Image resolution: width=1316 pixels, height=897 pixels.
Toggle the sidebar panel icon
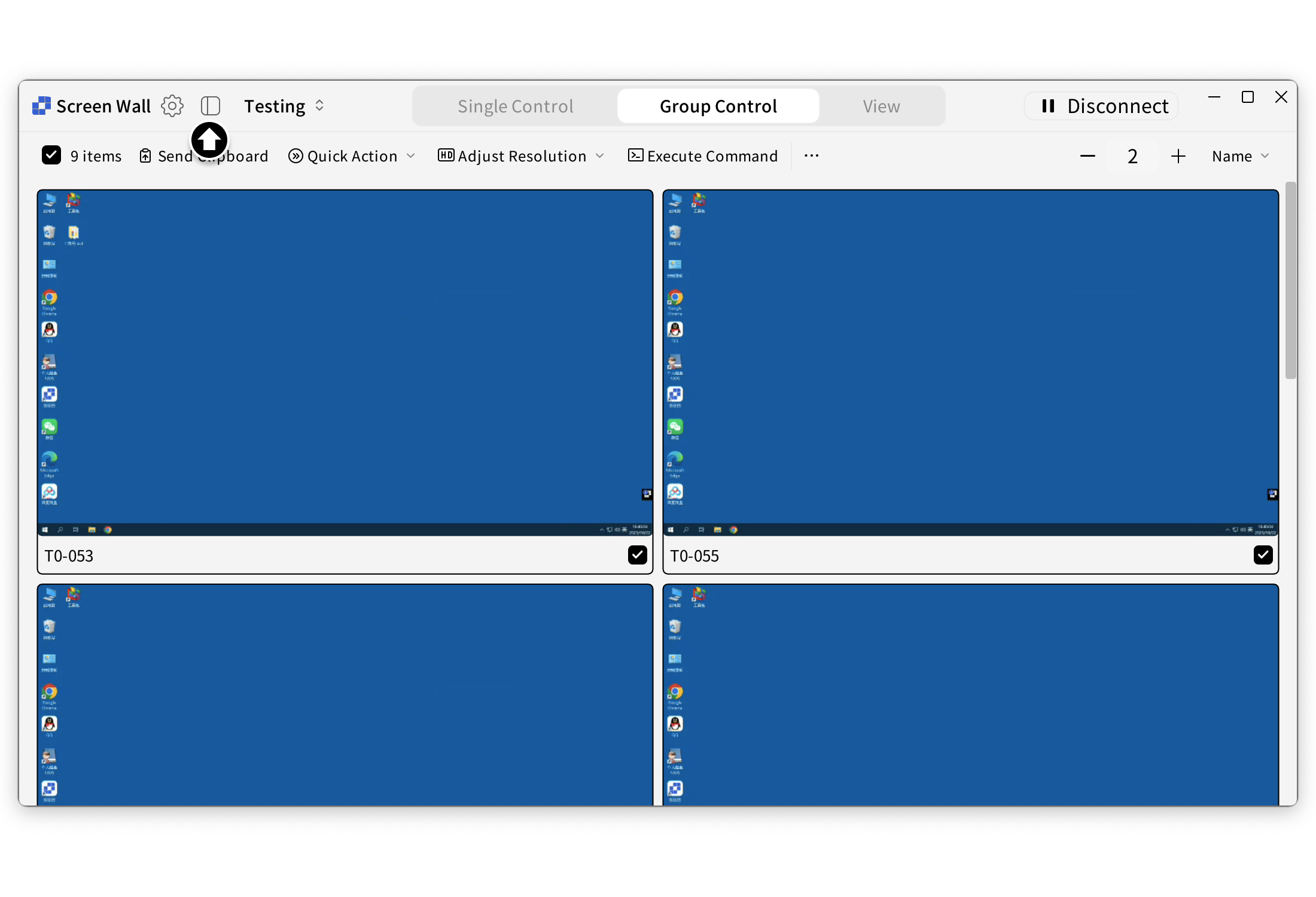coord(211,105)
